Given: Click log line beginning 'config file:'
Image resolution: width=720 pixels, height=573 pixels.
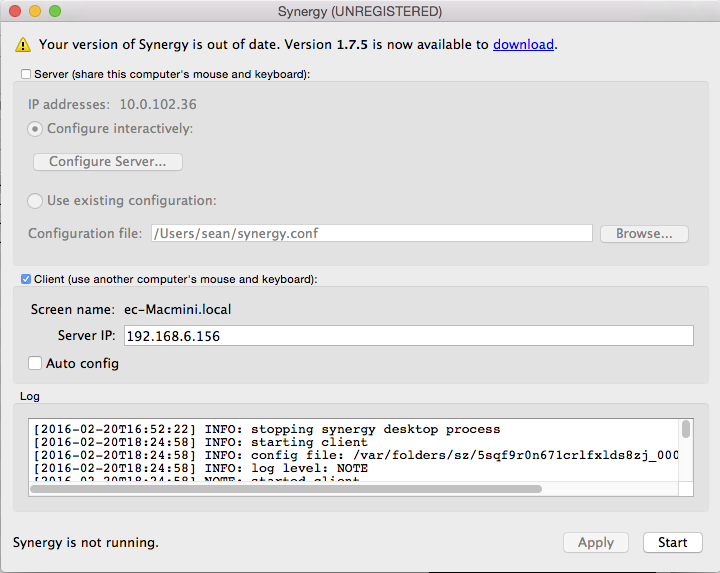Looking at the screenshot, I should pyautogui.click(x=356, y=455).
